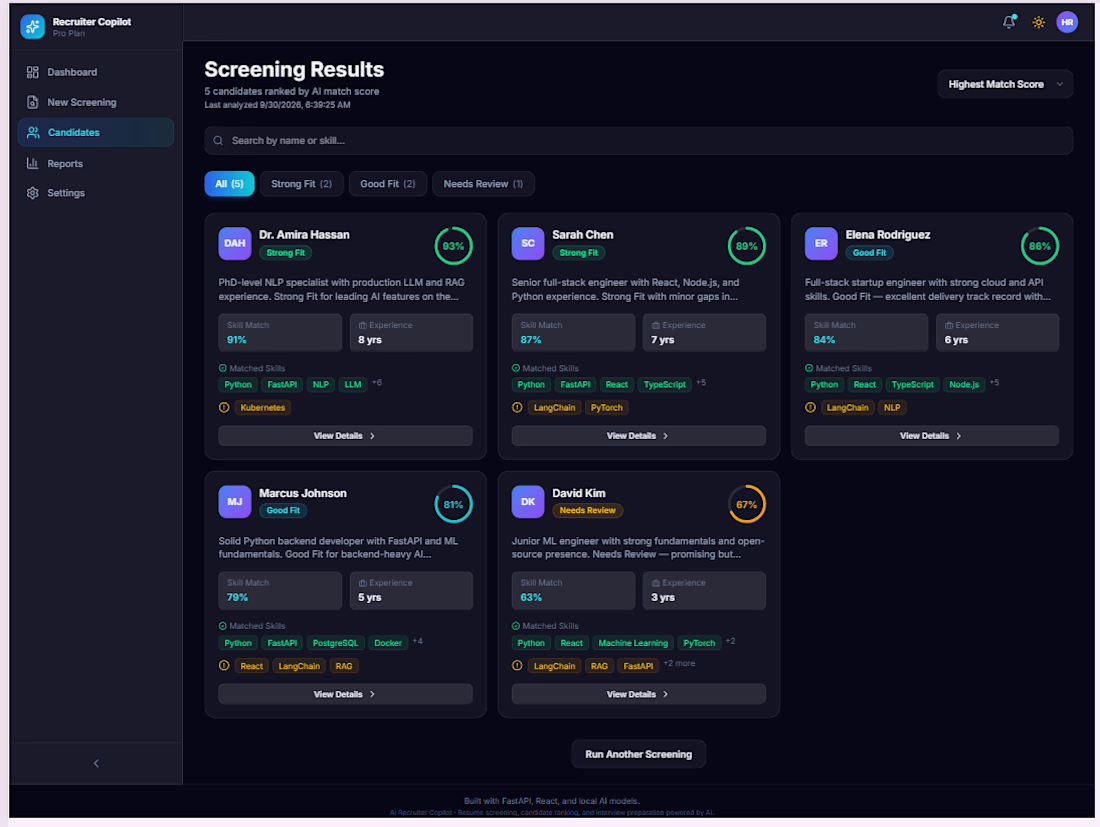Expand +5 matched skills for Sarah Chen

(701, 383)
